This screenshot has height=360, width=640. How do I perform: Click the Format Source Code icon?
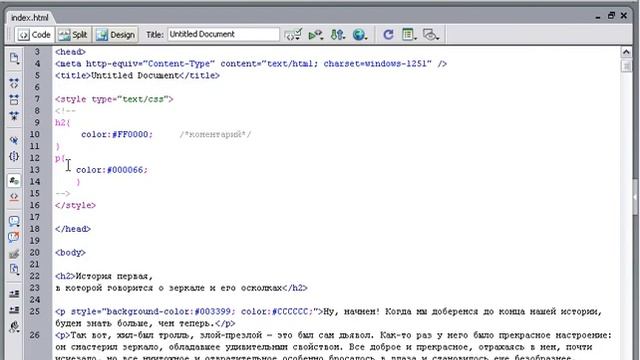[x=14, y=327]
